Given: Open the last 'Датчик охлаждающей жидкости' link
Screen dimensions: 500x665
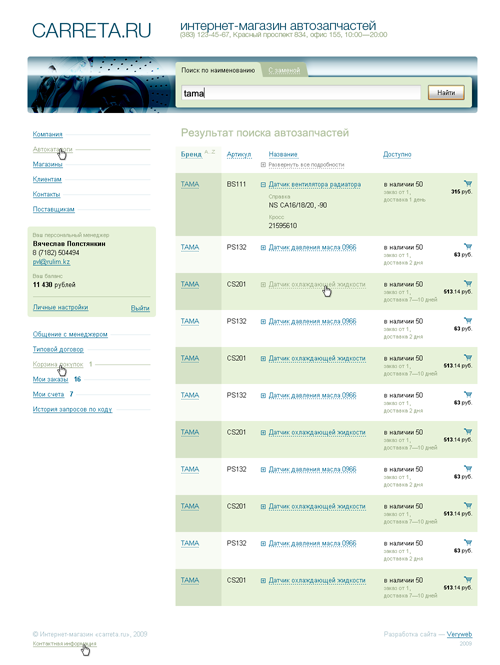Looking at the screenshot, I should click(317, 580).
